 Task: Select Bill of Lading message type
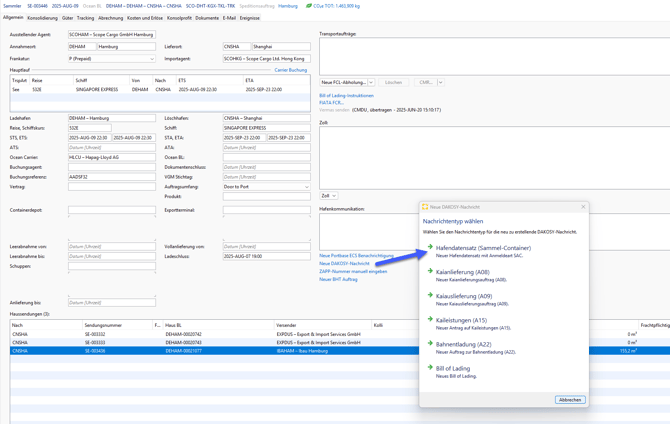(453, 368)
